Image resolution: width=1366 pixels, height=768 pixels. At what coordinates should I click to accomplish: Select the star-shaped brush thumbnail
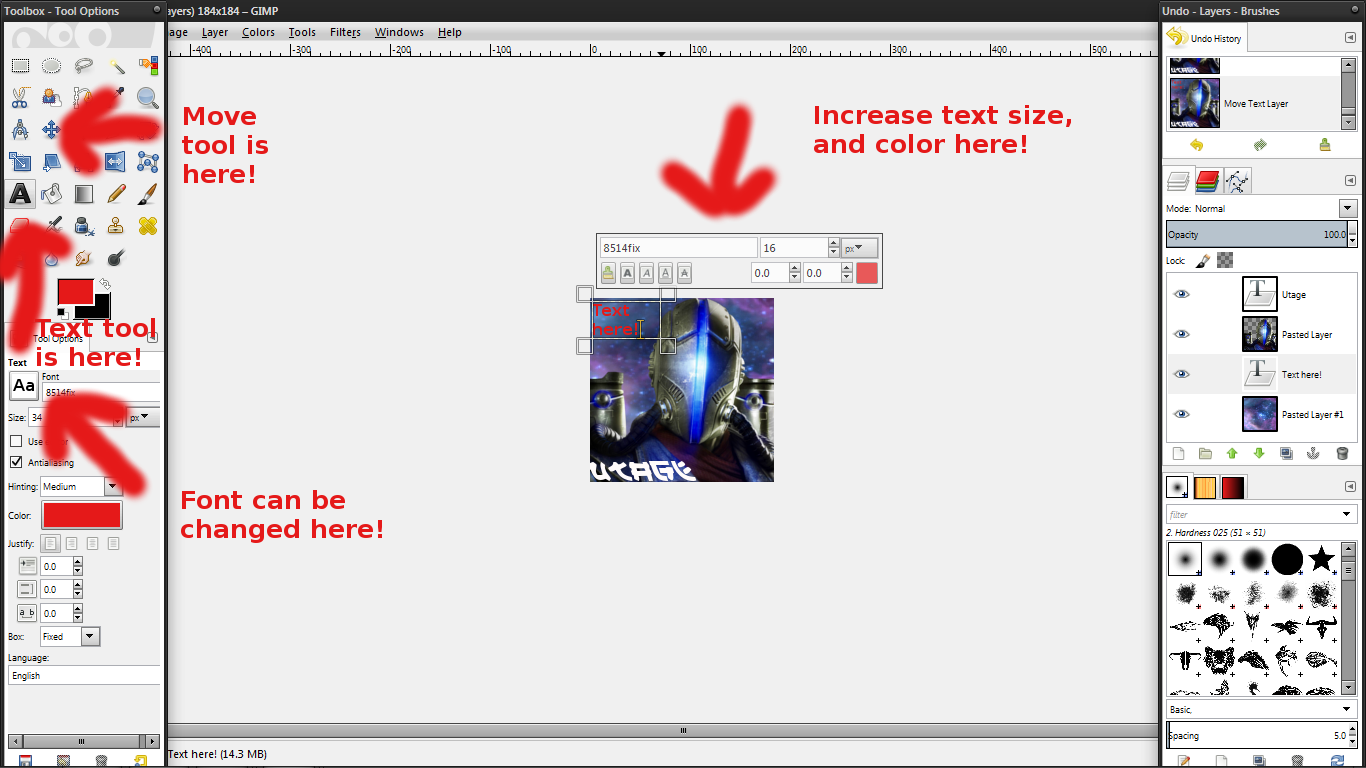[x=1322, y=558]
